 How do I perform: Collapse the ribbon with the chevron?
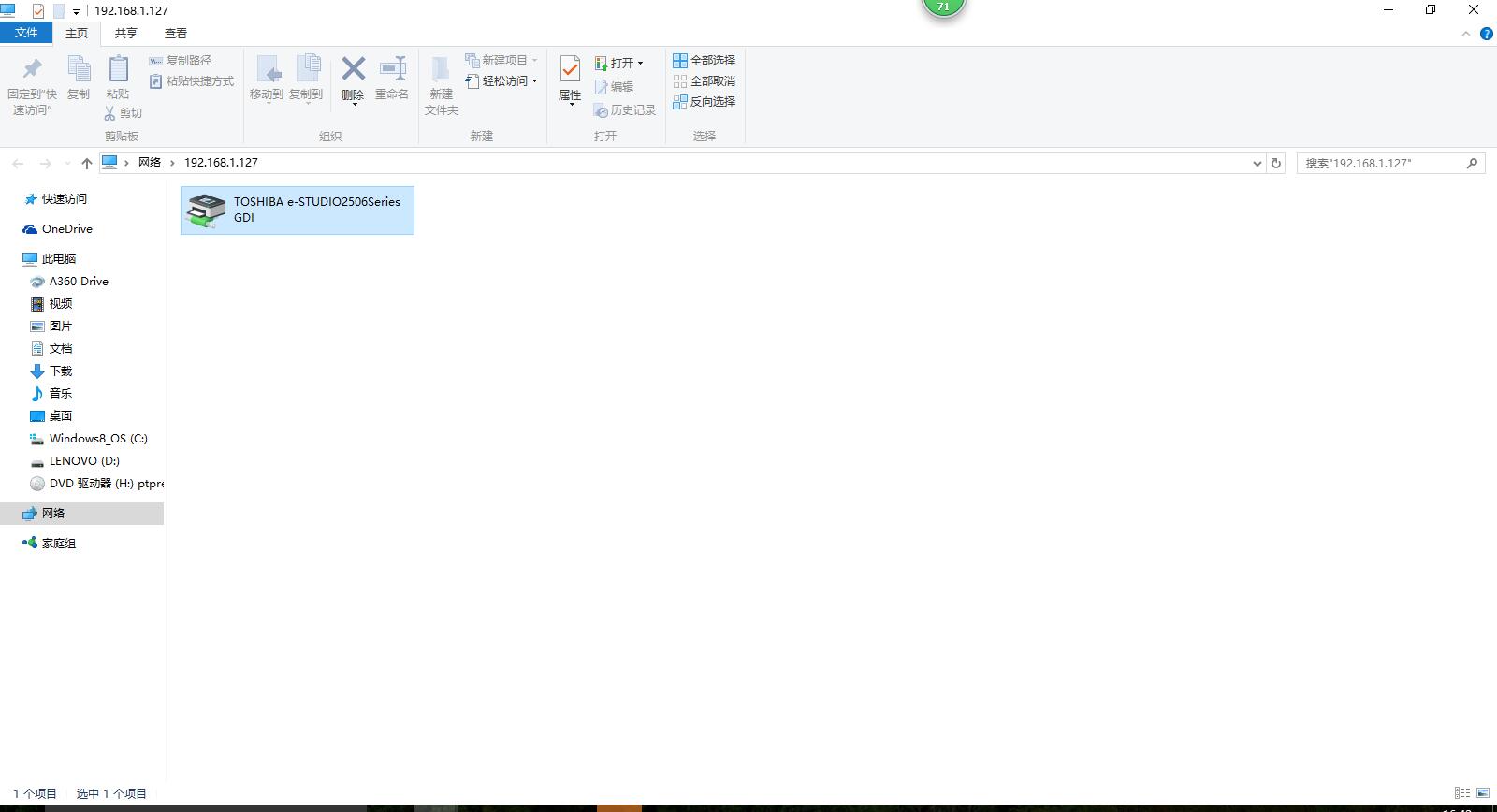click(x=1465, y=34)
